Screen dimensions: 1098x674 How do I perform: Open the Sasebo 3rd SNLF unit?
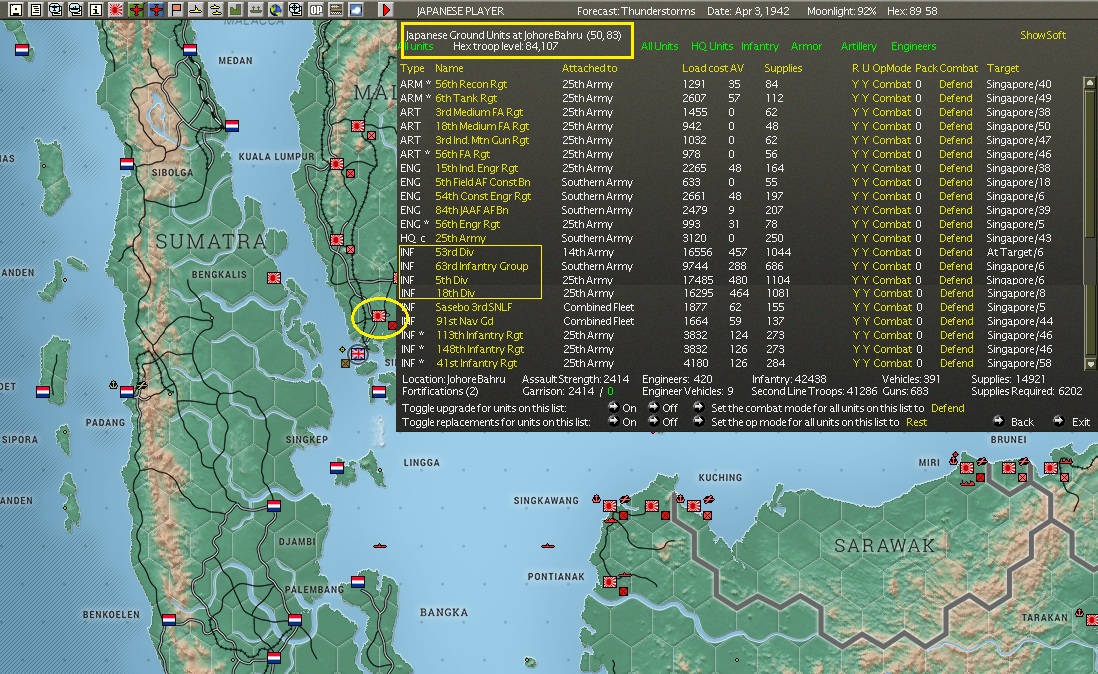click(x=473, y=307)
